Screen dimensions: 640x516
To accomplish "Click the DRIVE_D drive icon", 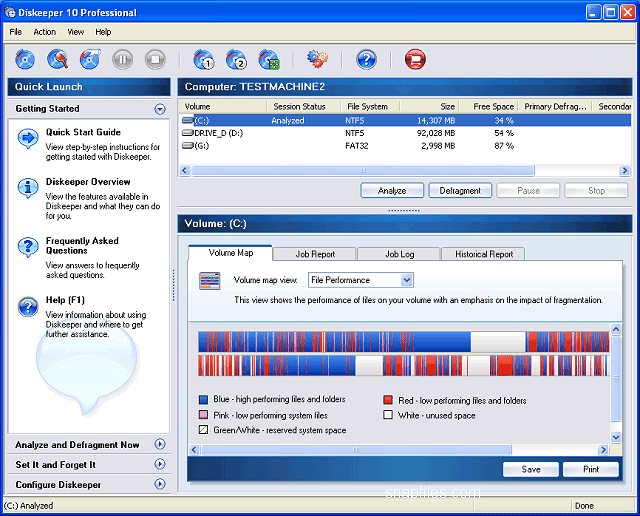I will [188, 133].
